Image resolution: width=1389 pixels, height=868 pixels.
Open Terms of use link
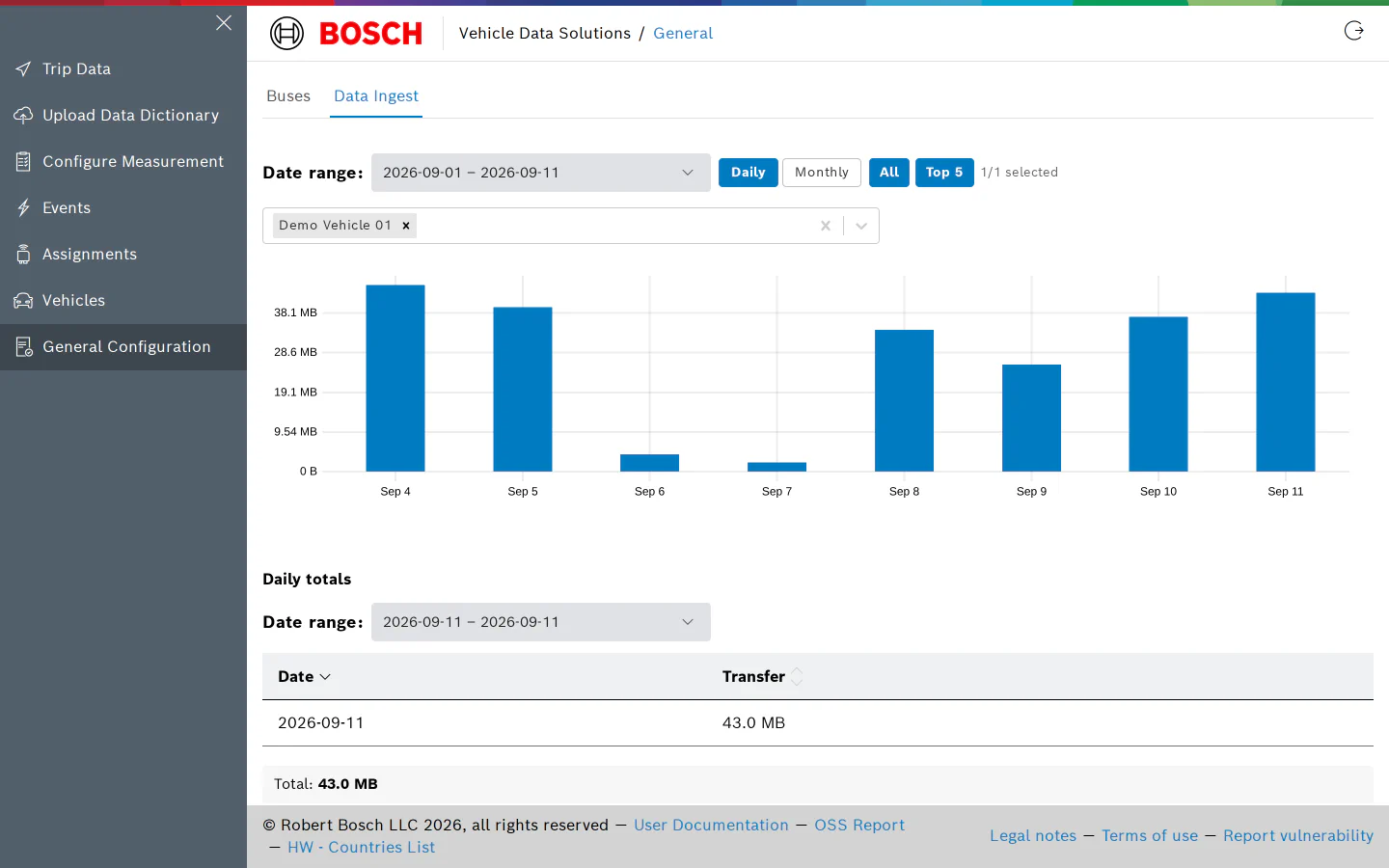point(1150,836)
